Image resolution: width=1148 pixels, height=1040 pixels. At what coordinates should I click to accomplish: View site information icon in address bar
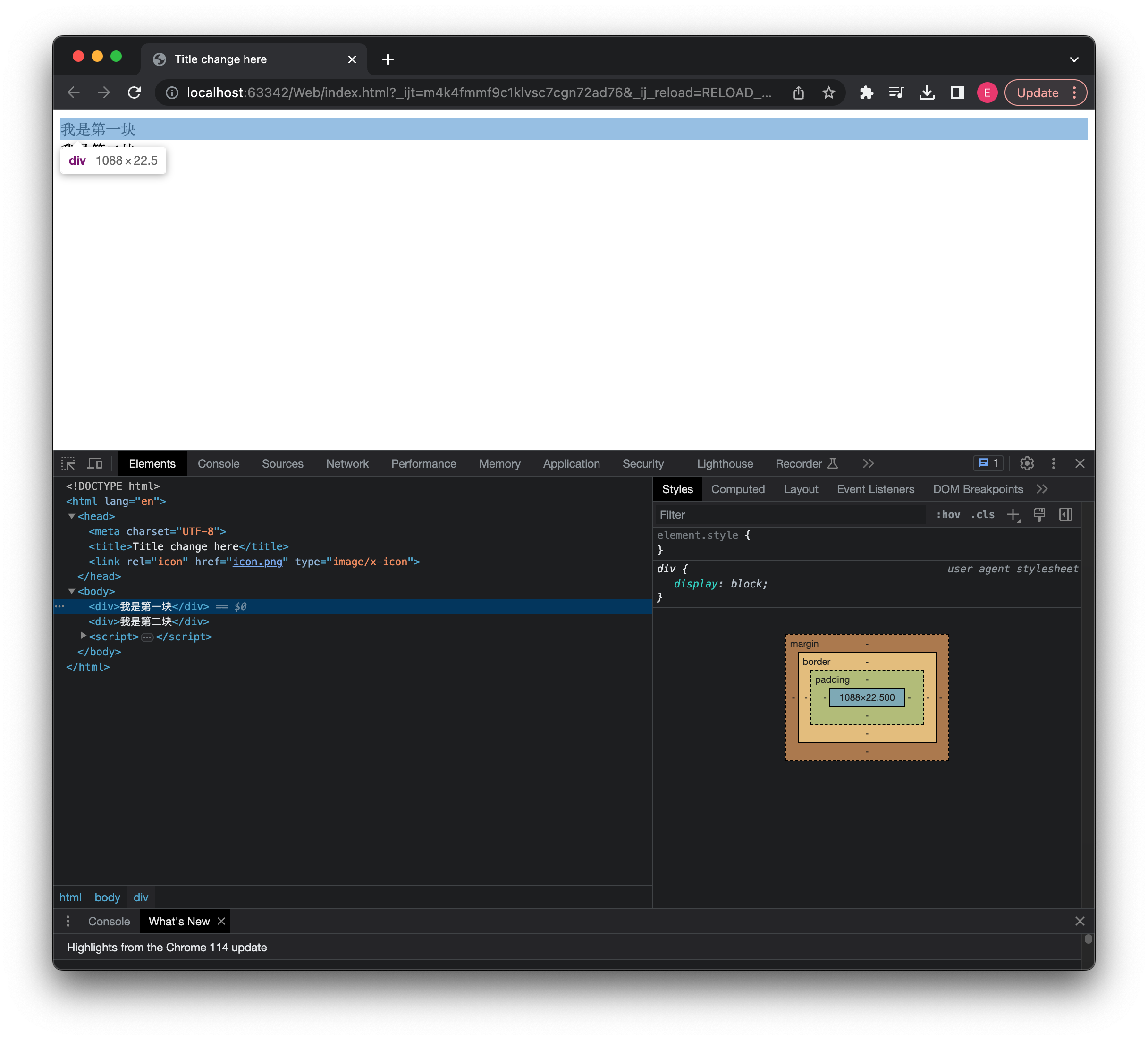[171, 93]
